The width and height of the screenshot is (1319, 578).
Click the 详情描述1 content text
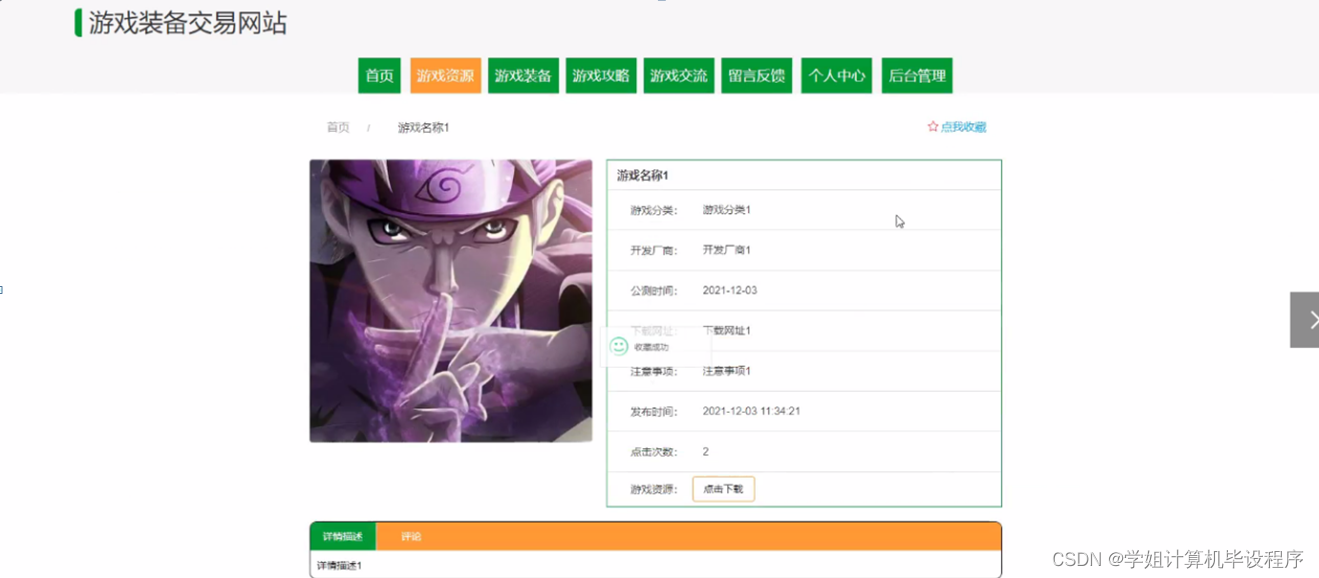pos(339,566)
